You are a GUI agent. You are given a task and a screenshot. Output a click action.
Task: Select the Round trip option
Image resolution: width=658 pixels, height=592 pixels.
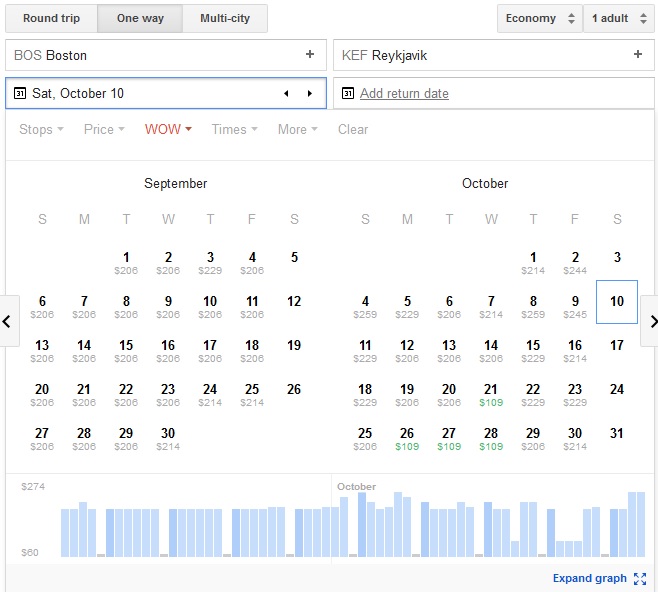(x=51, y=19)
